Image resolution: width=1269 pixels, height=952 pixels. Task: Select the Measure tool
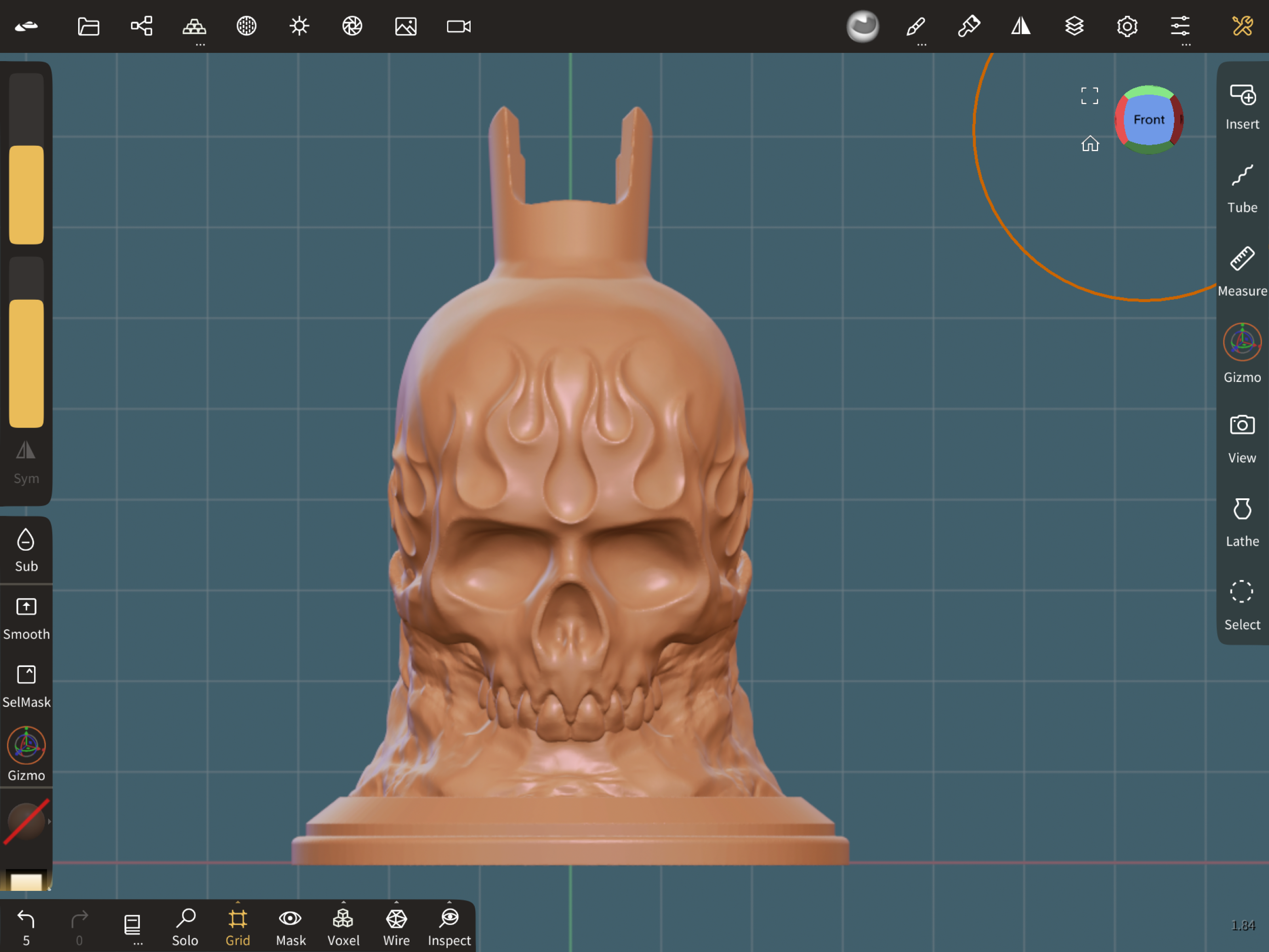[1241, 271]
